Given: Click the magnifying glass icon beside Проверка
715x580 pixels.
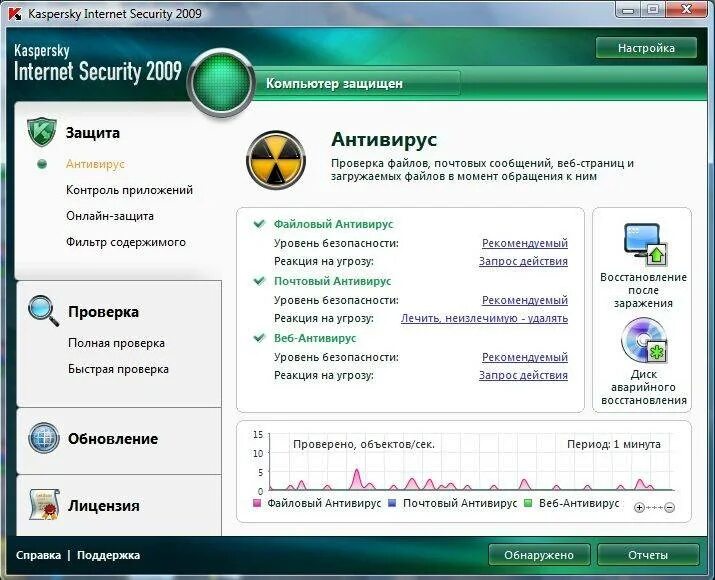Looking at the screenshot, I should (x=43, y=311).
